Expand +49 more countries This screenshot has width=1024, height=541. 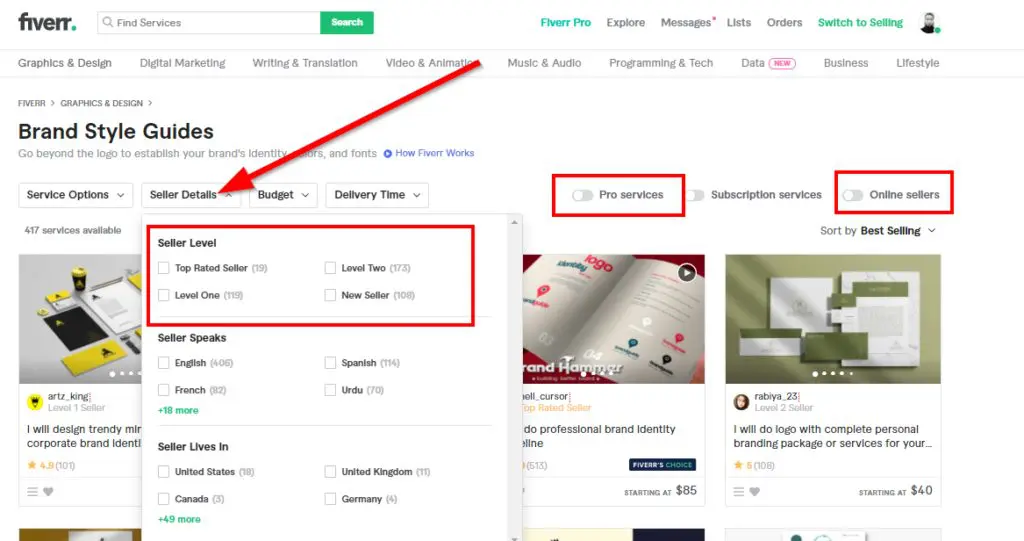click(179, 519)
